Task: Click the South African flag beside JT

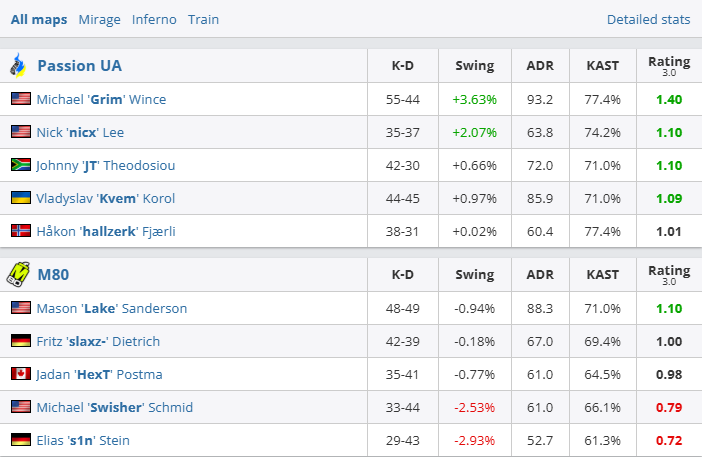Action: (x=20, y=165)
